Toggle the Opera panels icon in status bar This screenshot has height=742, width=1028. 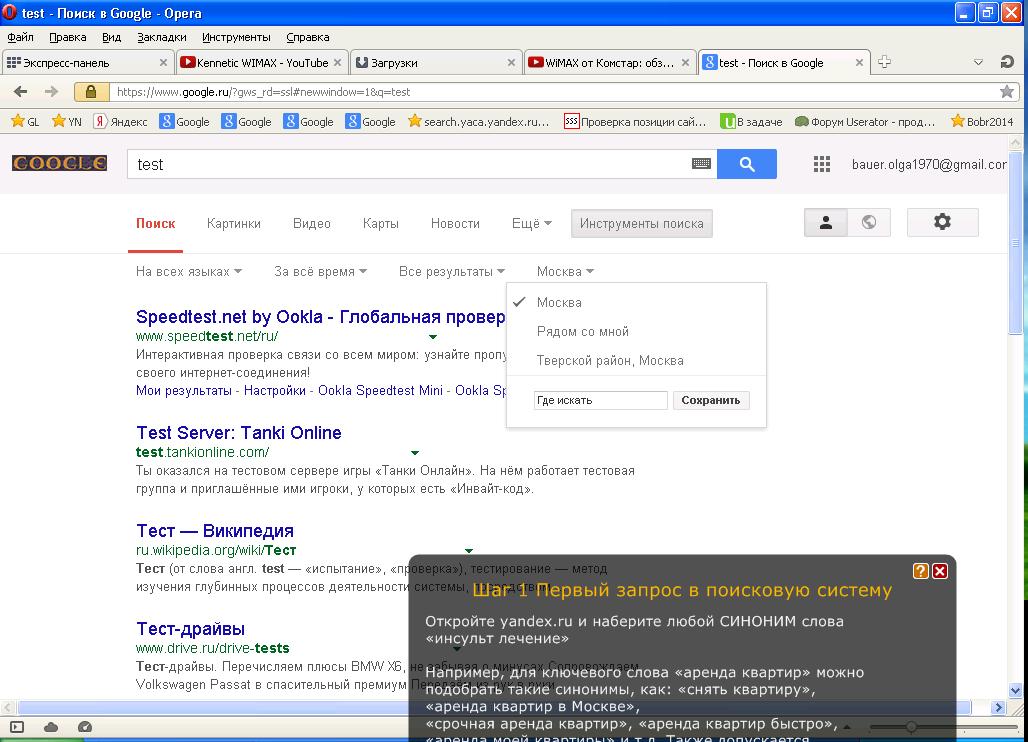pyautogui.click(x=17, y=727)
